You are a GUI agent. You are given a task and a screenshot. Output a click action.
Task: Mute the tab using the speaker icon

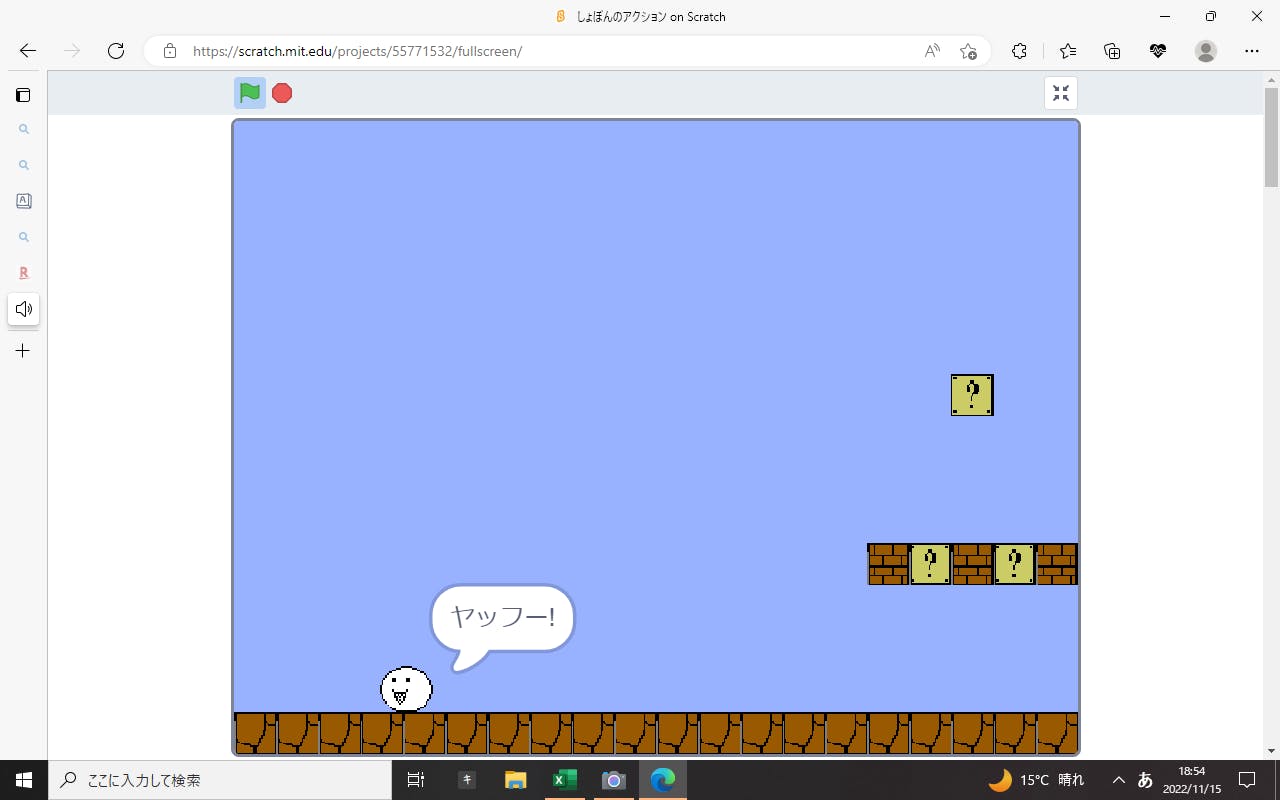(24, 309)
